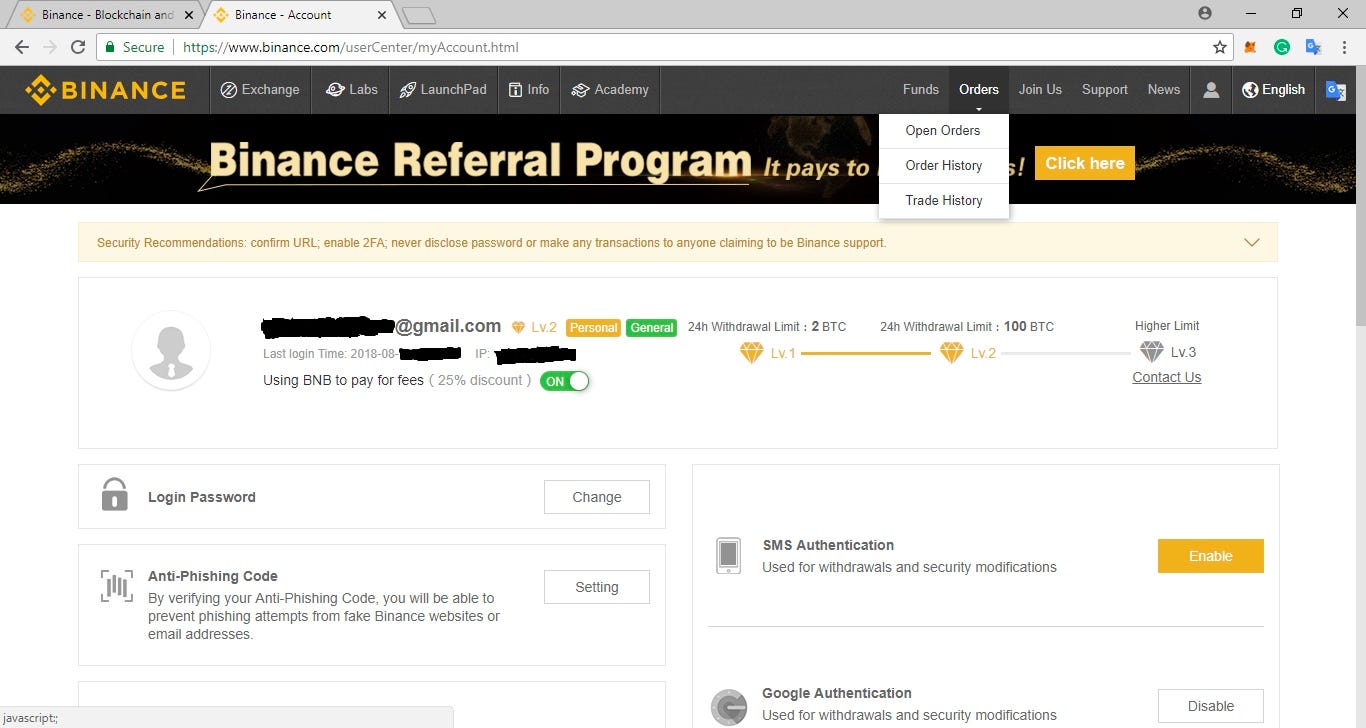Close the Binance - Account tab
This screenshot has height=728, width=1366.
(x=382, y=15)
